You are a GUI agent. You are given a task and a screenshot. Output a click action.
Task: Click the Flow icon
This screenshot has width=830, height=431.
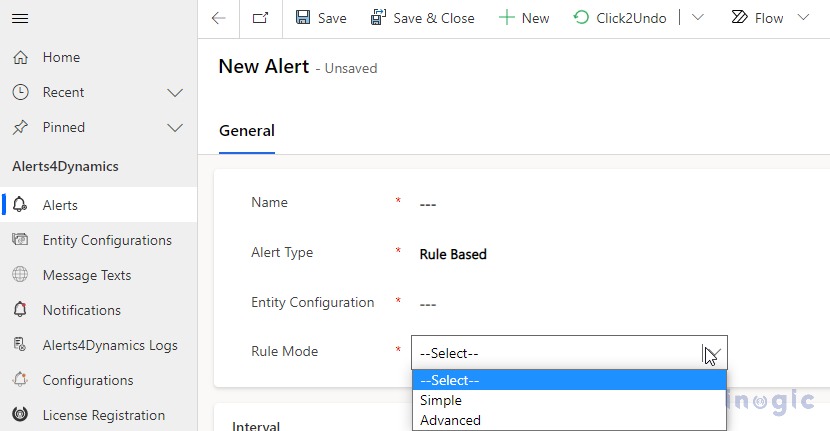[x=739, y=17]
